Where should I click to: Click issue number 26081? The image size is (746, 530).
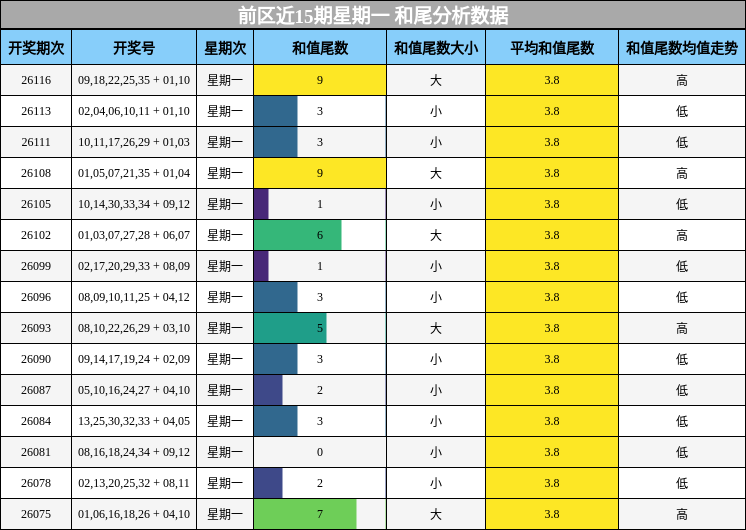tap(36, 452)
